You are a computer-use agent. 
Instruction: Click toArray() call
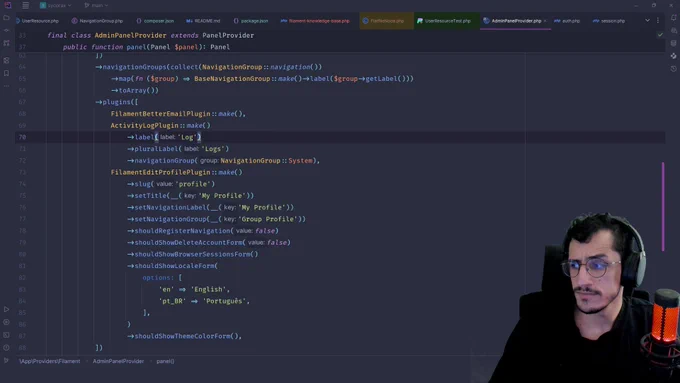pos(138,90)
